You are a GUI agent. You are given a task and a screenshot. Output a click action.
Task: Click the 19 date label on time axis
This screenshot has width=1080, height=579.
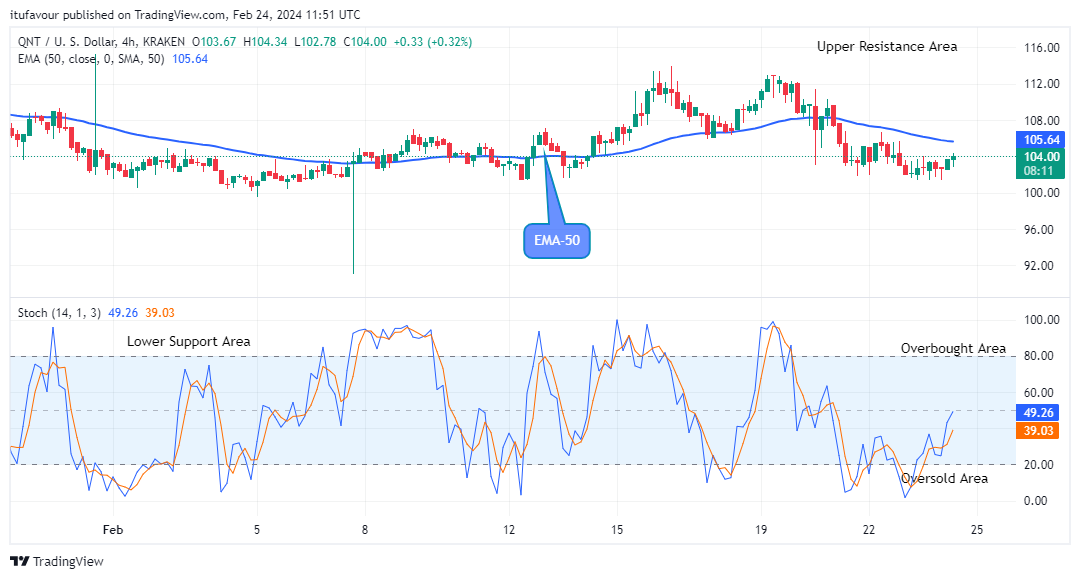point(761,530)
